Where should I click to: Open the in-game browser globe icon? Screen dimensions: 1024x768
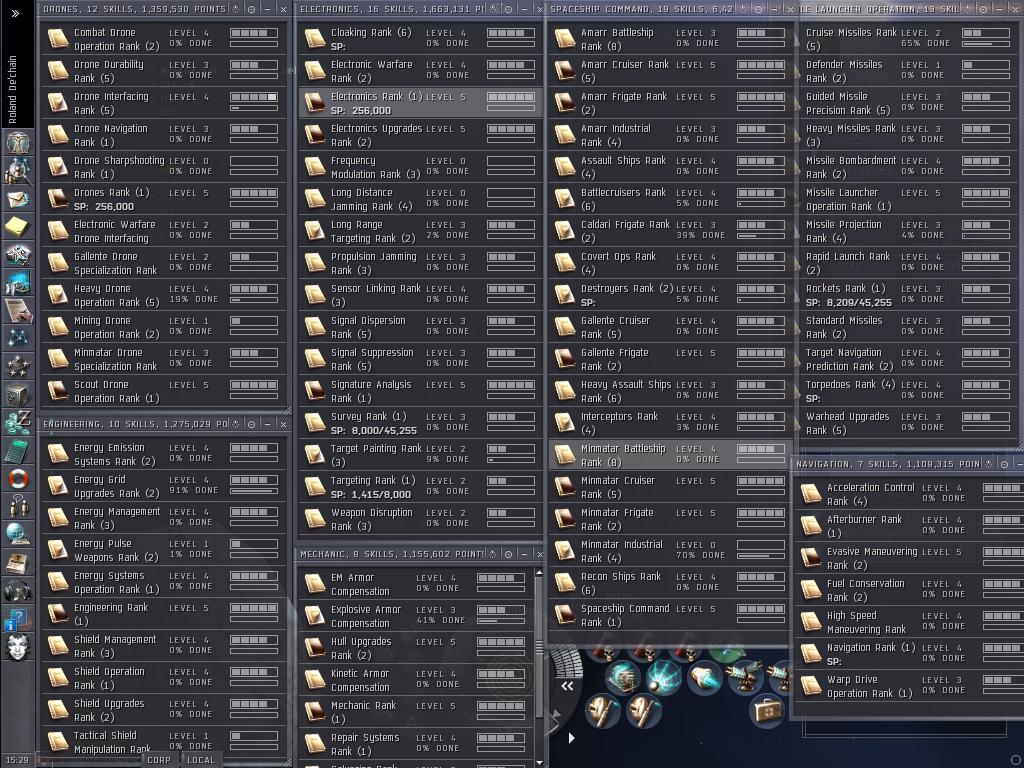pos(18,535)
